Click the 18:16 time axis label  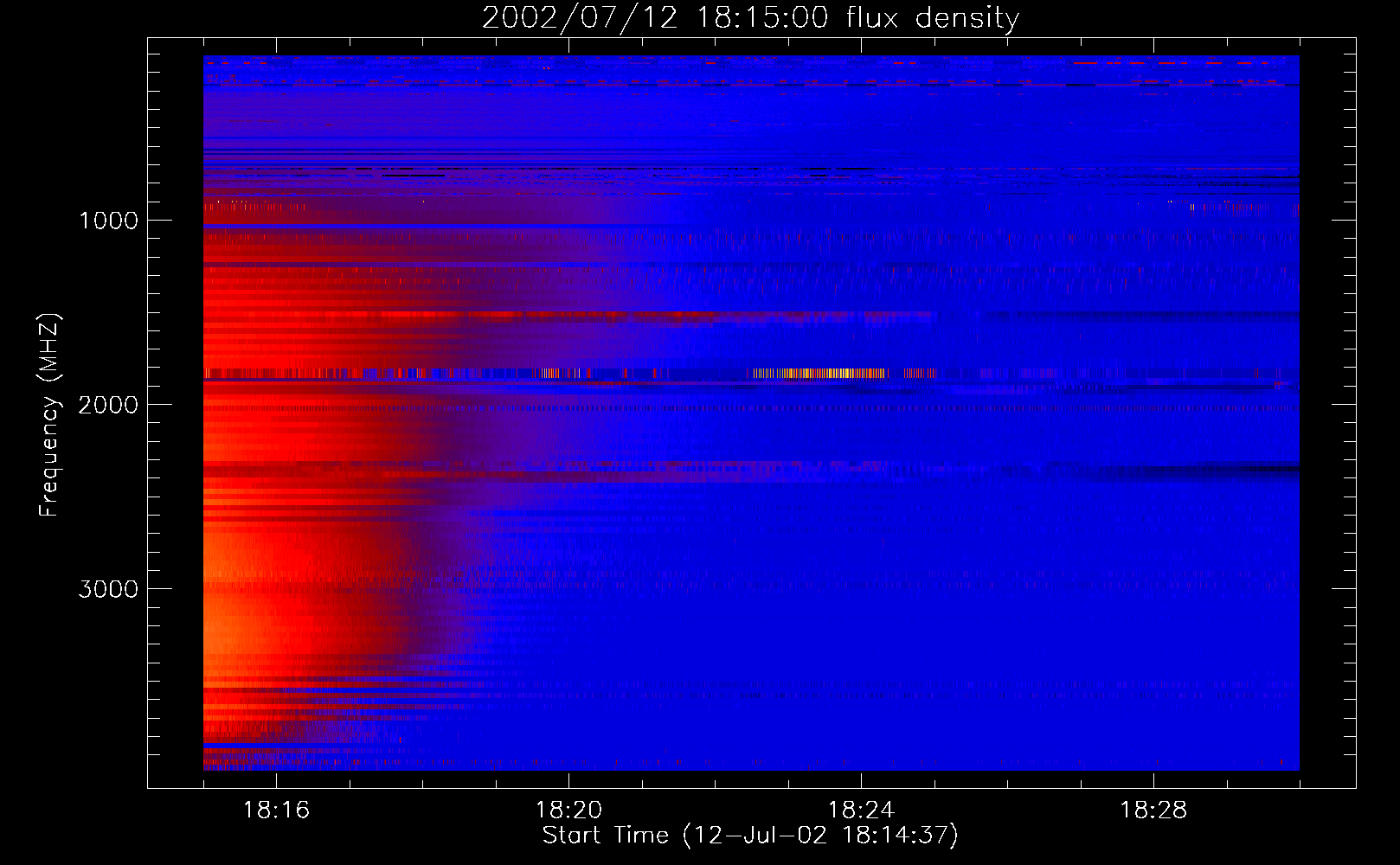coord(276,811)
